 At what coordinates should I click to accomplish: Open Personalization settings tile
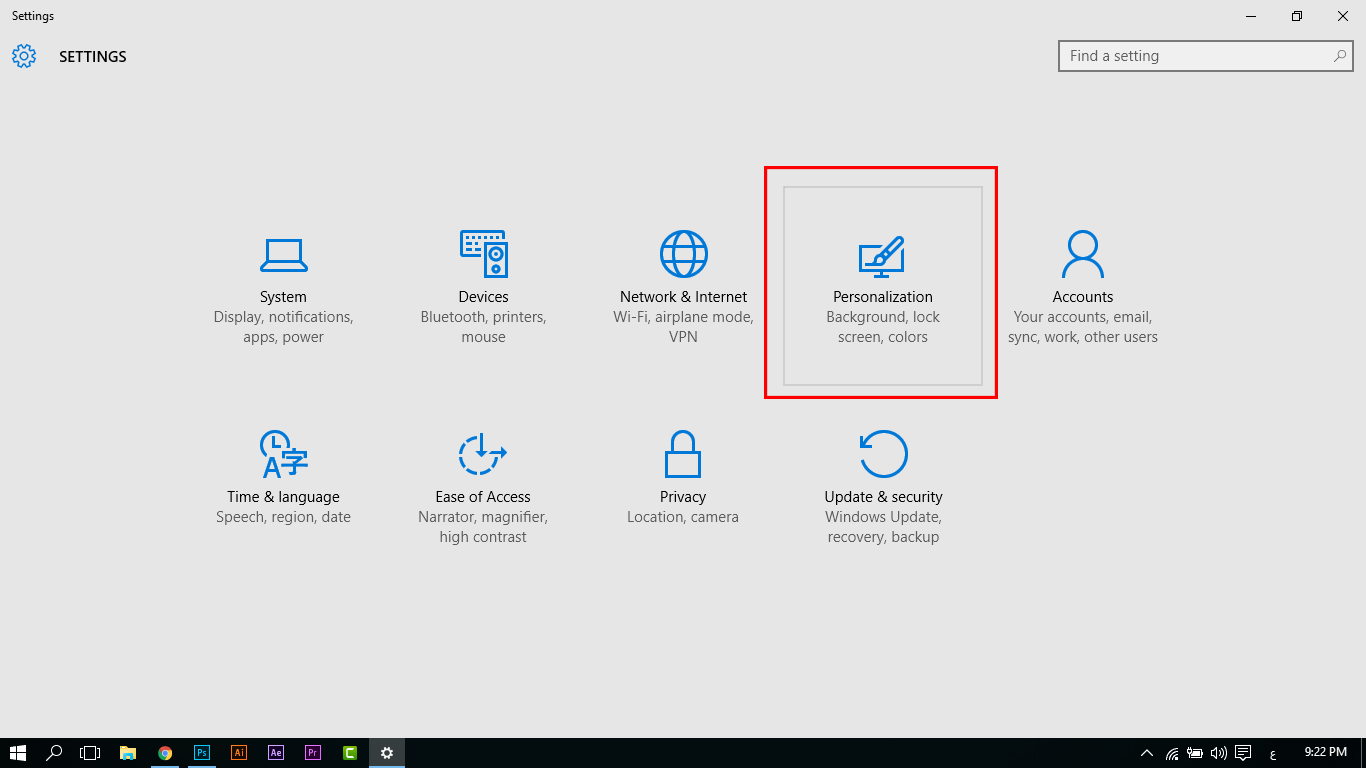(883, 287)
